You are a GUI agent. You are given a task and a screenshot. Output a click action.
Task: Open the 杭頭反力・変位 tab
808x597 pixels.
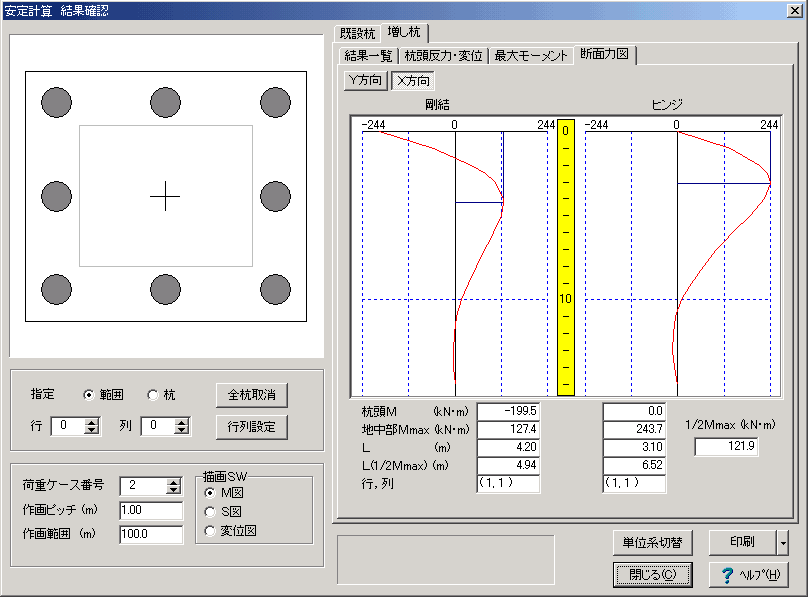[x=443, y=56]
